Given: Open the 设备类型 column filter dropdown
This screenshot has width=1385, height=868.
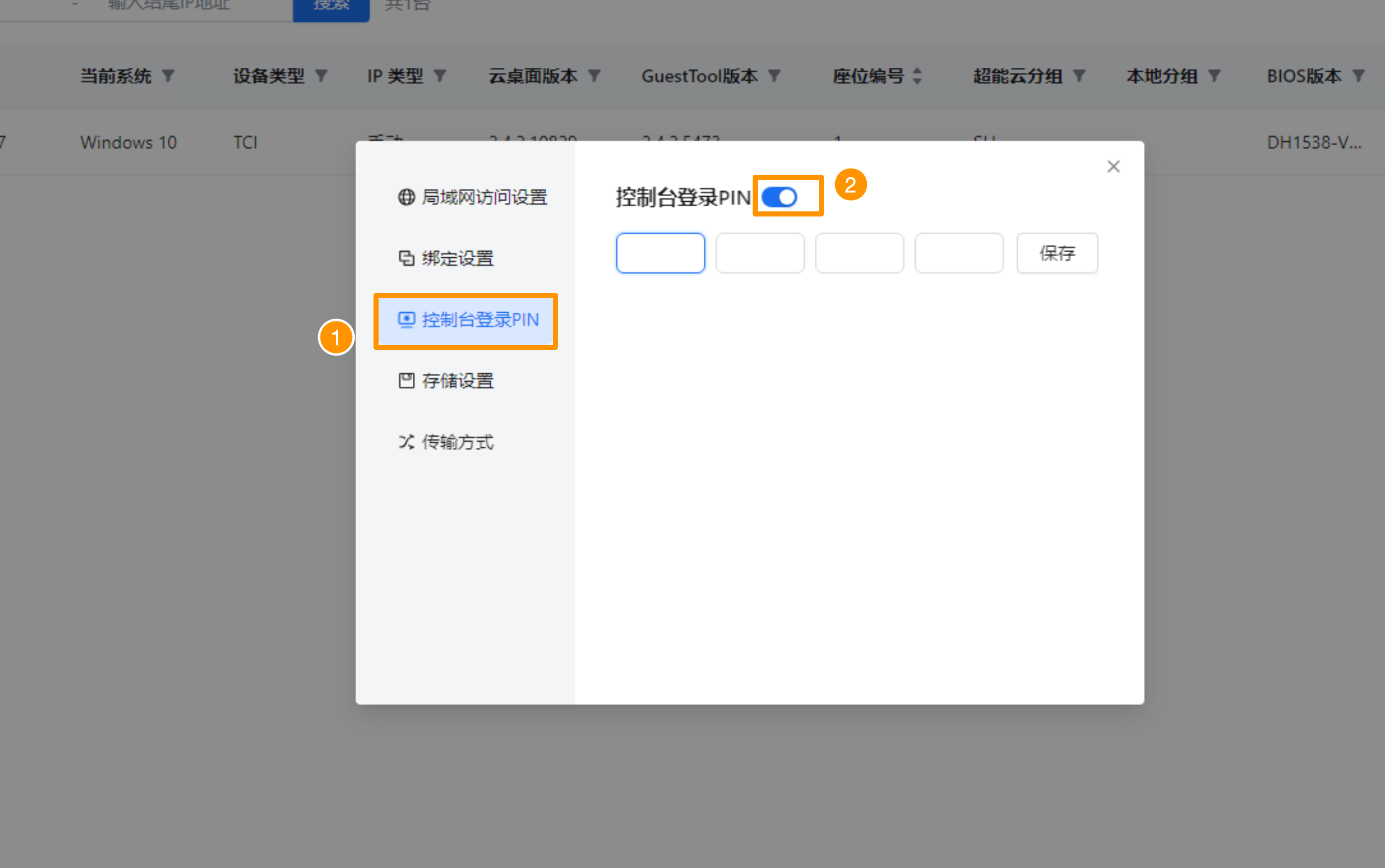Looking at the screenshot, I should coord(321,76).
